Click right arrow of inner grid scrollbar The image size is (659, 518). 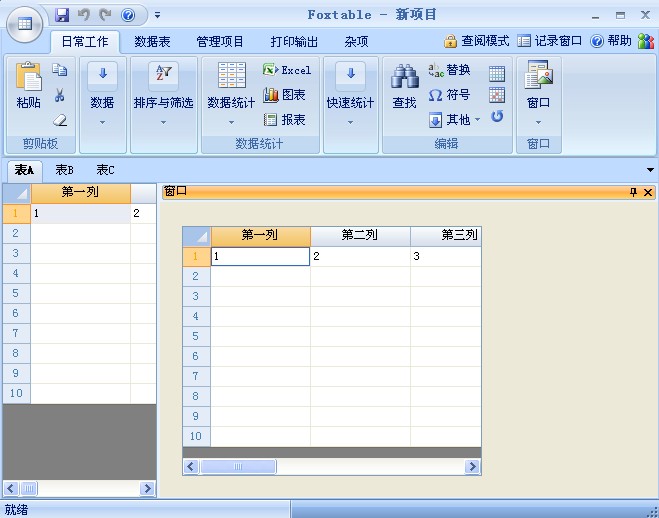[472, 466]
